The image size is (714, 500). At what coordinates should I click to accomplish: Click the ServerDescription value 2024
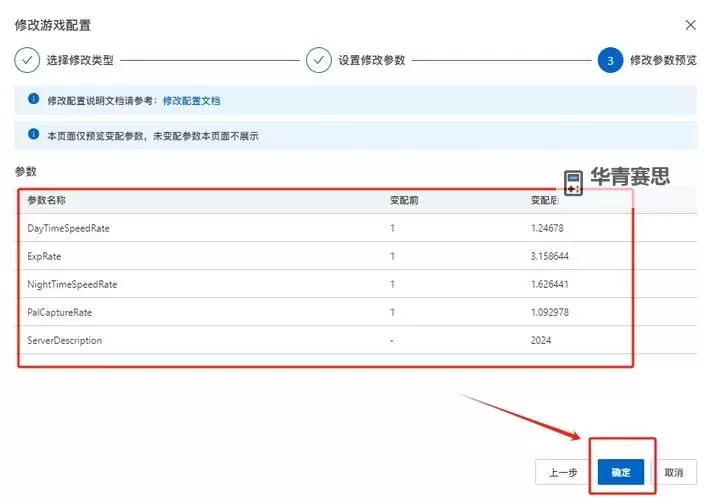pos(542,340)
